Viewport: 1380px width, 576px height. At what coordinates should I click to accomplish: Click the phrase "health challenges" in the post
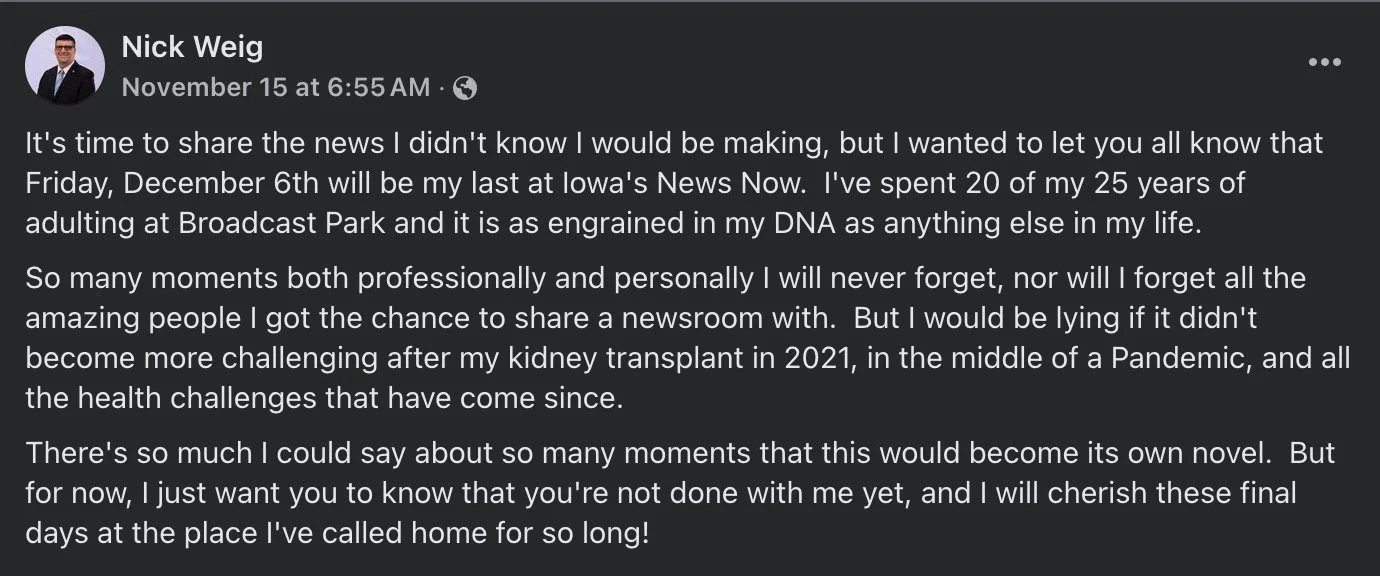181,396
